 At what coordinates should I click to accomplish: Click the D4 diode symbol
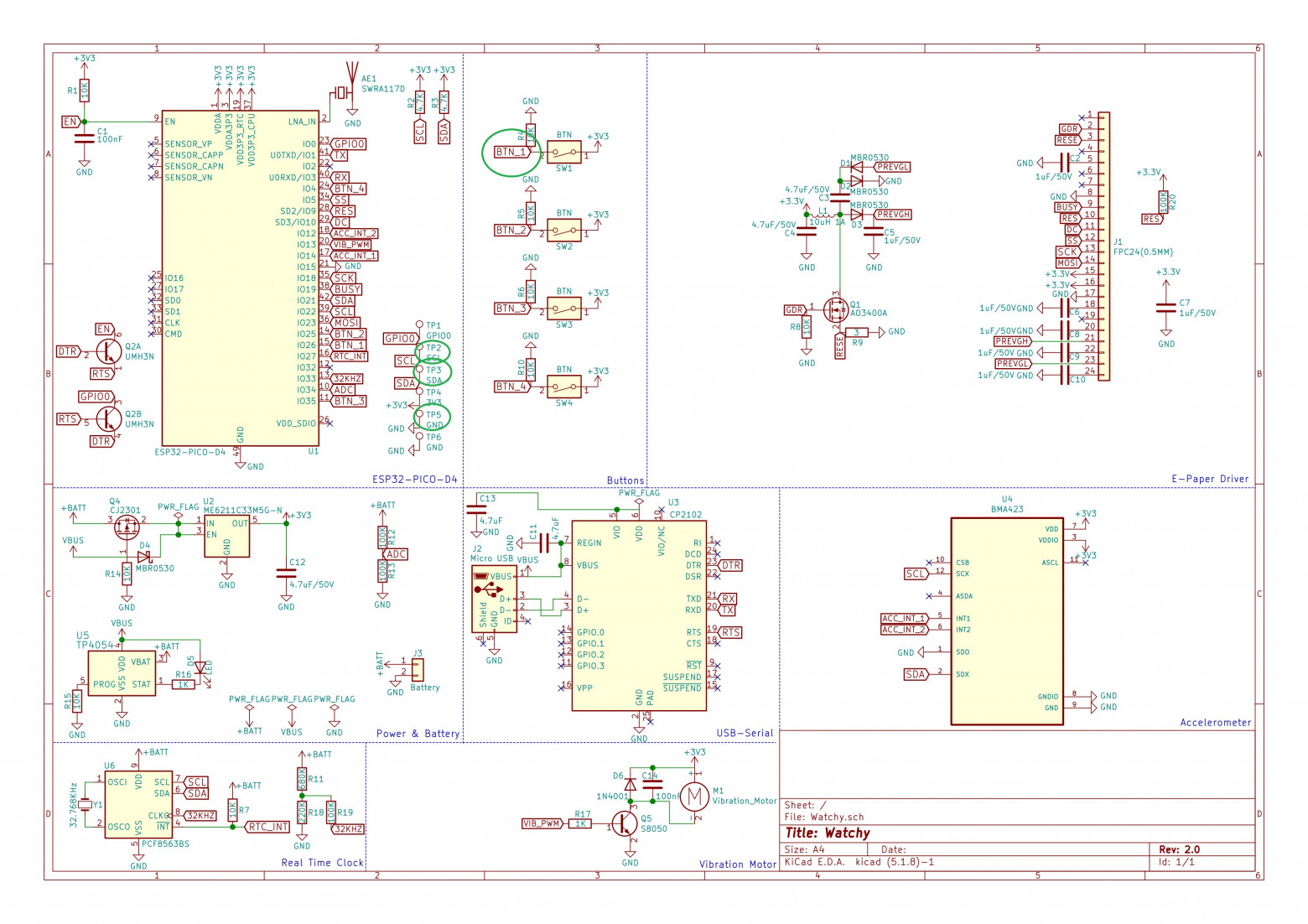pos(144,555)
